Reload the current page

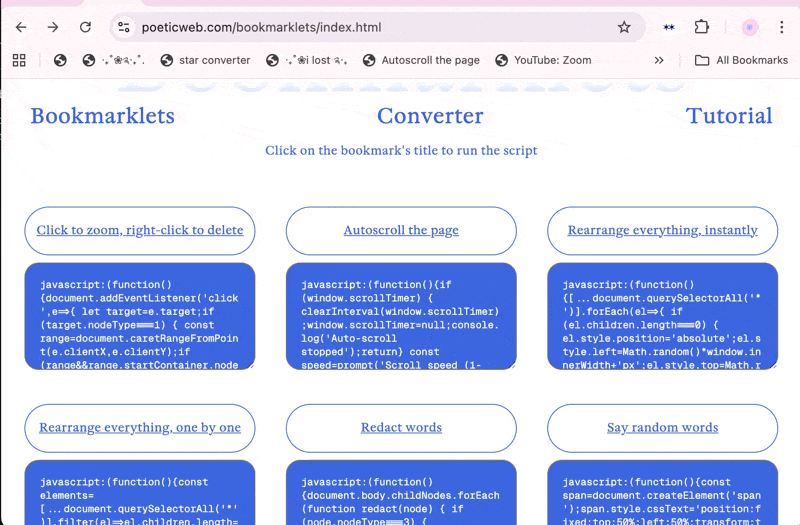point(86,27)
